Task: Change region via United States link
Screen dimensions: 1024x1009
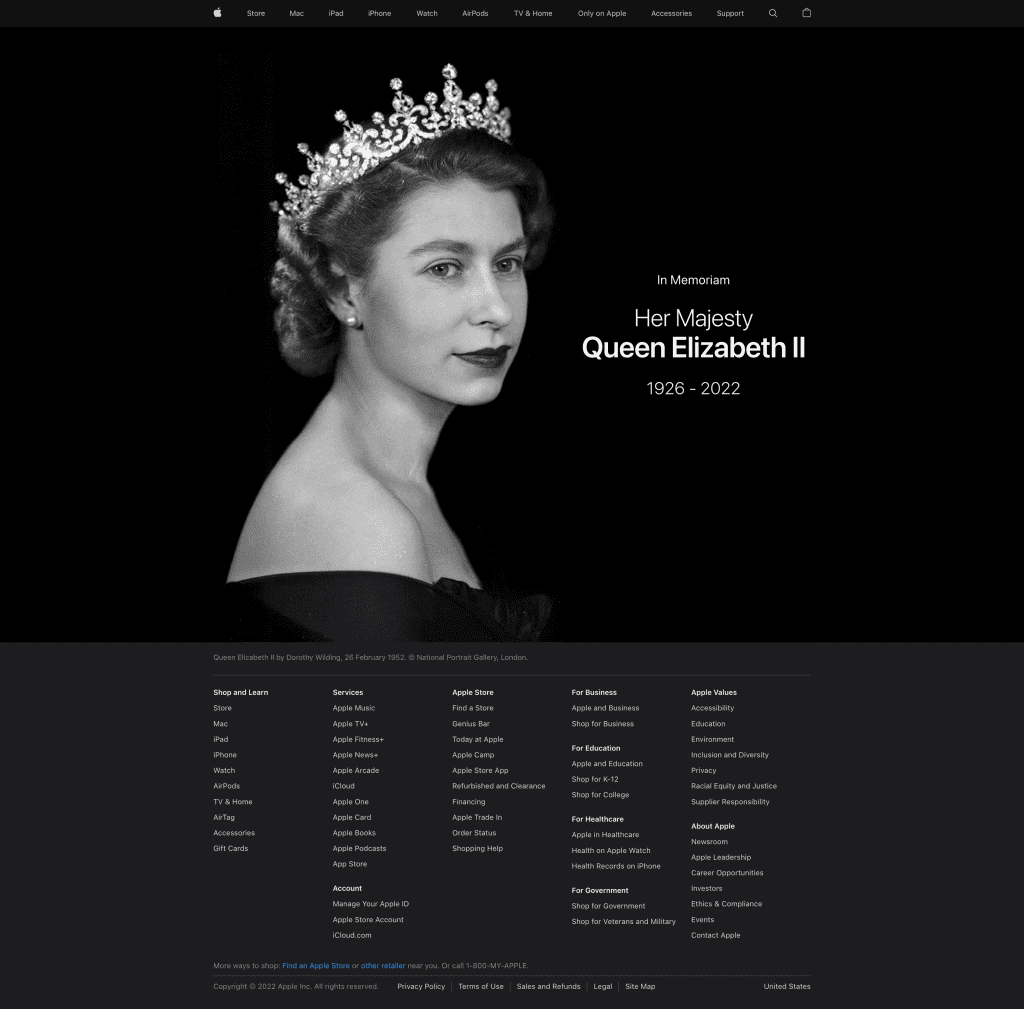Action: click(x=787, y=987)
